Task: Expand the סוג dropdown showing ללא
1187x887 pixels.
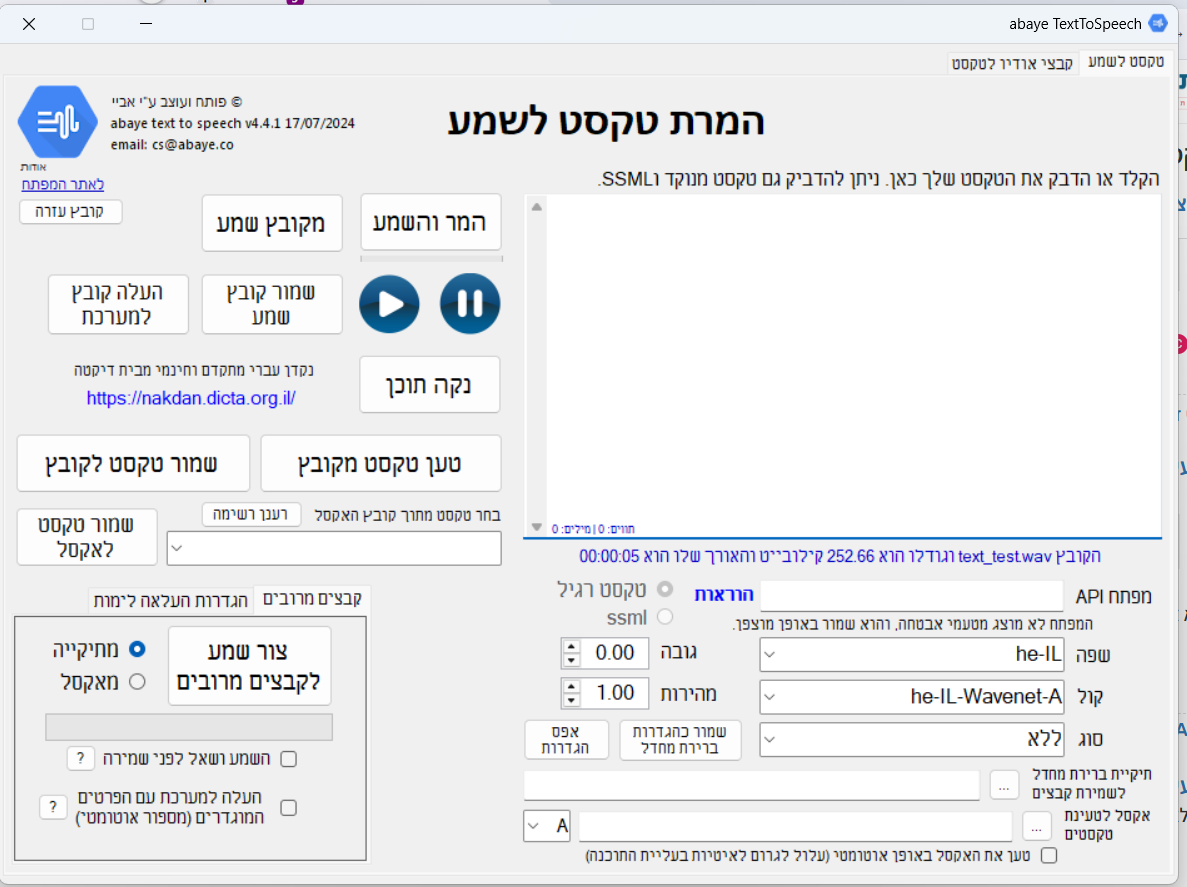Action: click(770, 739)
